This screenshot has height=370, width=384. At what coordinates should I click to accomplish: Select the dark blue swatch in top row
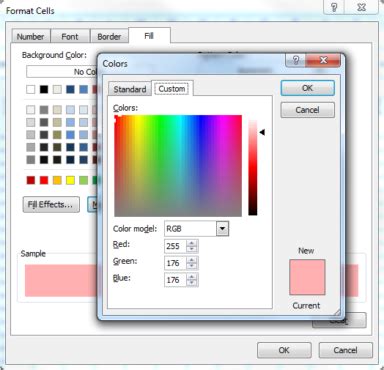pyautogui.click(x=70, y=89)
